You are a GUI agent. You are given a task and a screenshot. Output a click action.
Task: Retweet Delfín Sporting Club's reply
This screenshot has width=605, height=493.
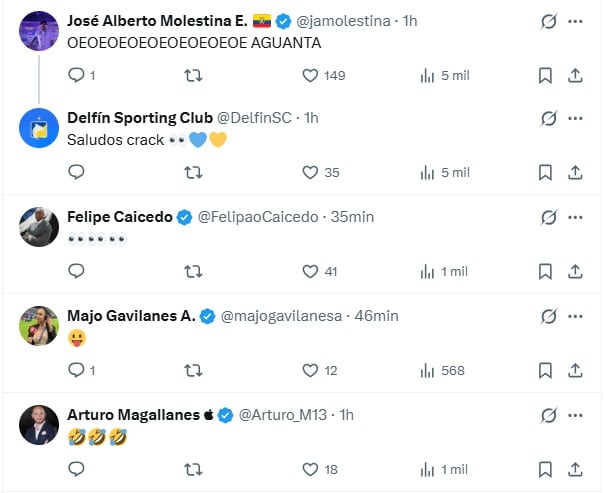tap(193, 172)
